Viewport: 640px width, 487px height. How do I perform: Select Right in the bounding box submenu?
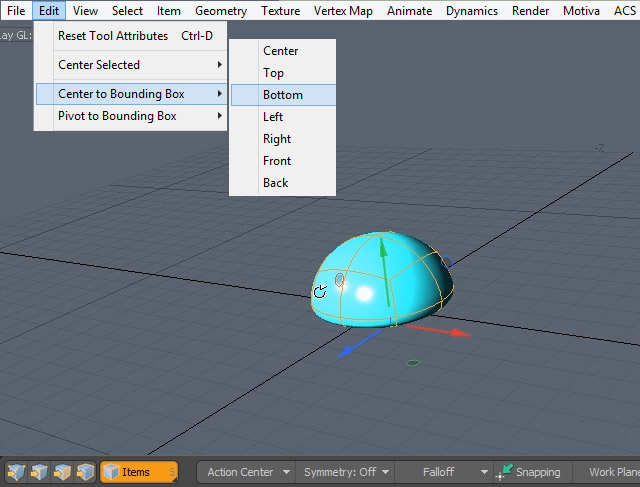click(x=283, y=139)
